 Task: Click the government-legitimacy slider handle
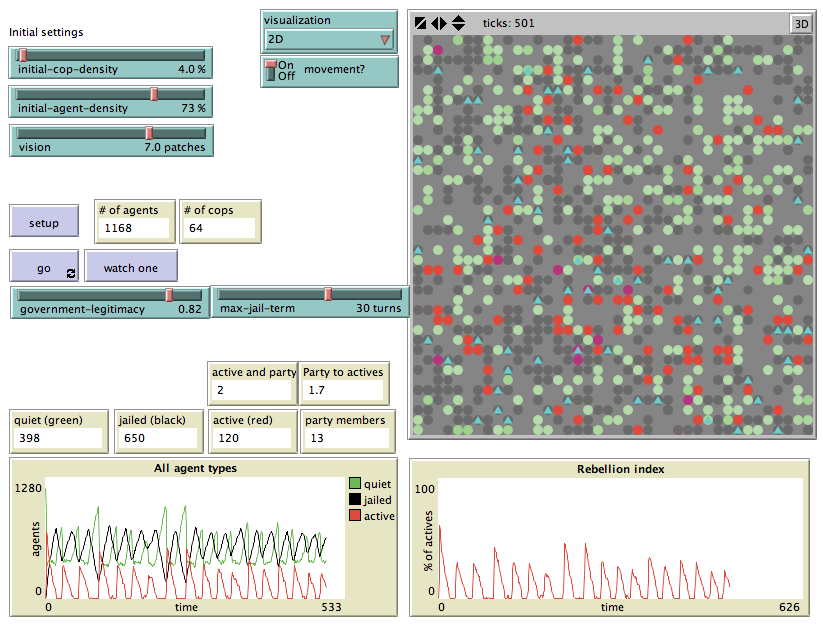[169, 294]
